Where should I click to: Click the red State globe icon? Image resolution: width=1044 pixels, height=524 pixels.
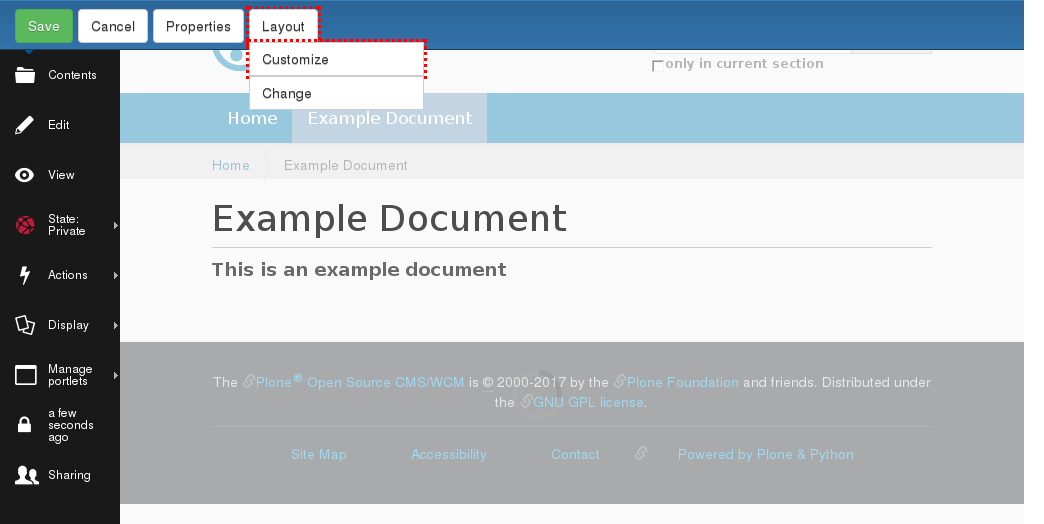[25, 225]
